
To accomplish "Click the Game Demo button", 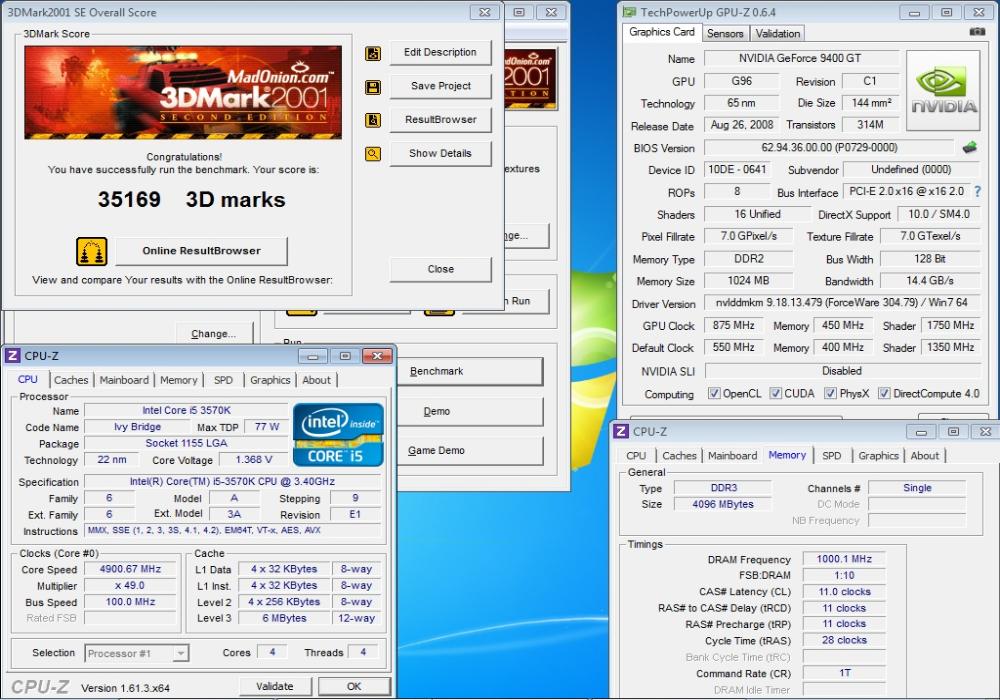I will tap(470, 451).
